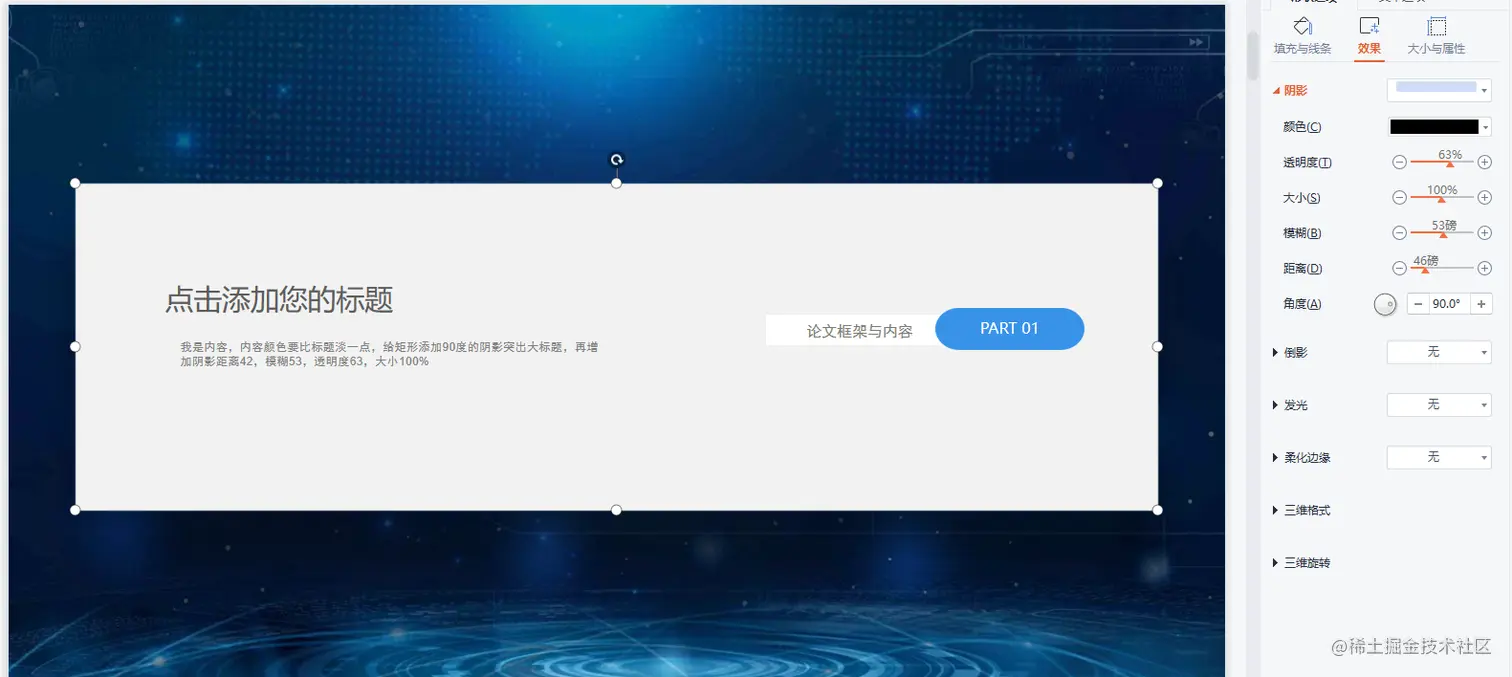Increase 透明度 with the plus icon
1512x677 pixels.
[x=1485, y=162]
